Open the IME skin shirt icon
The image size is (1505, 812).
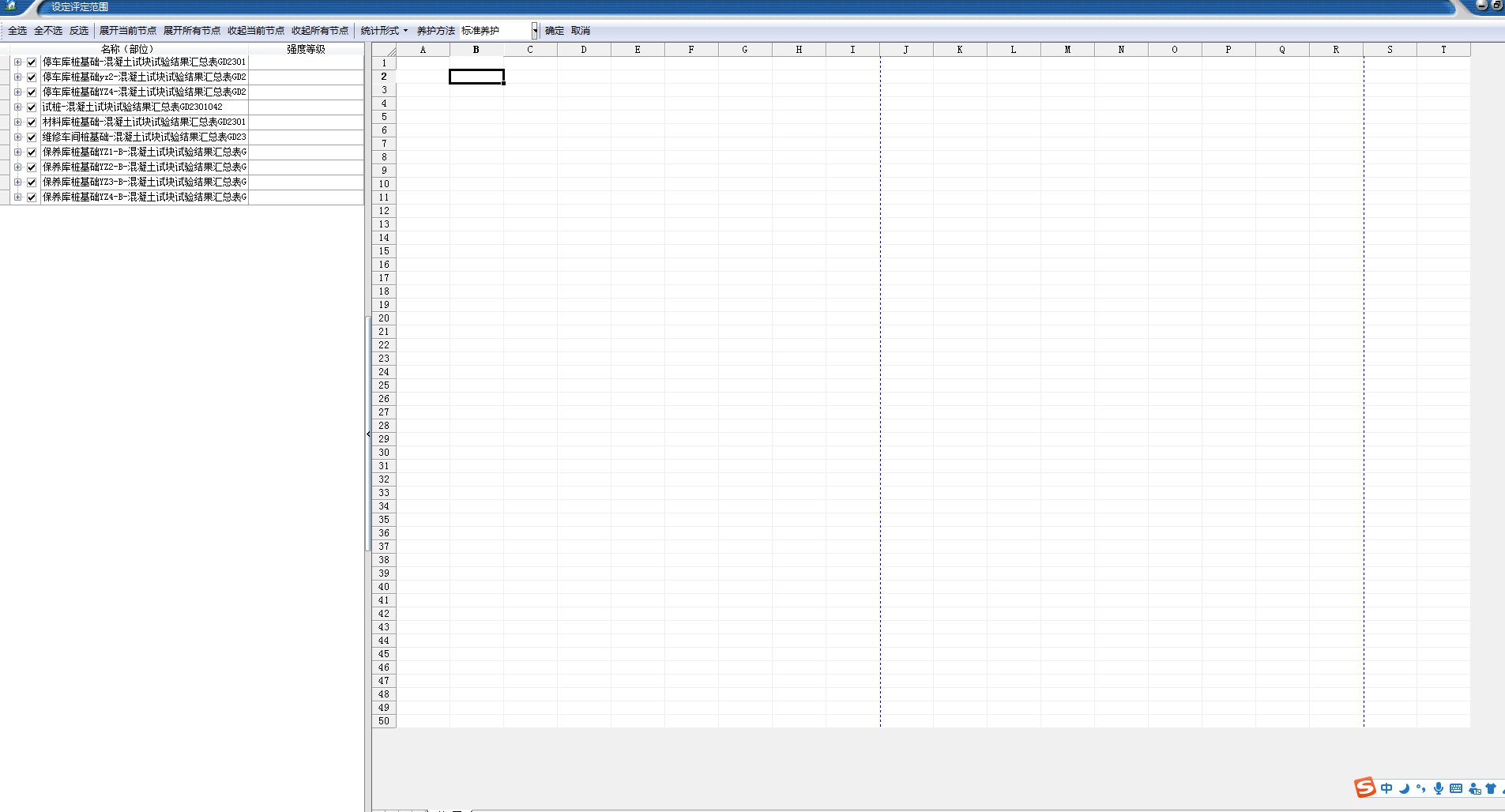1491,788
